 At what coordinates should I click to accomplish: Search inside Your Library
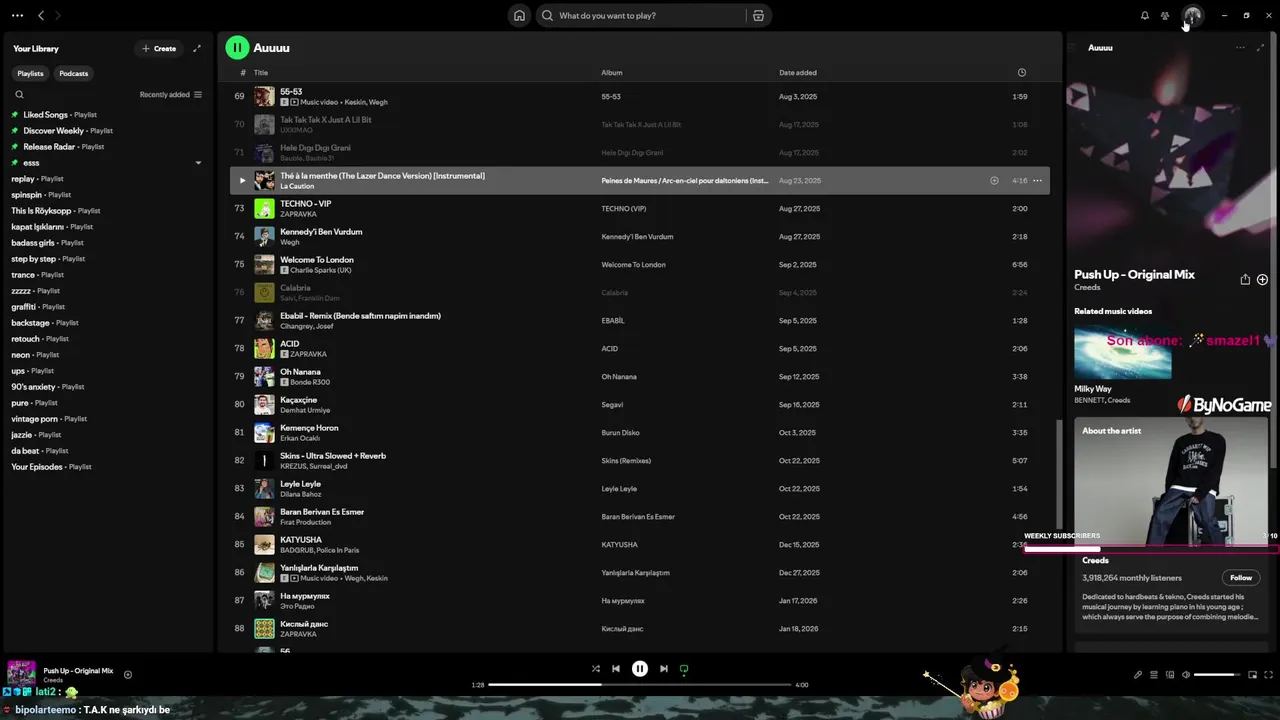(x=19, y=95)
